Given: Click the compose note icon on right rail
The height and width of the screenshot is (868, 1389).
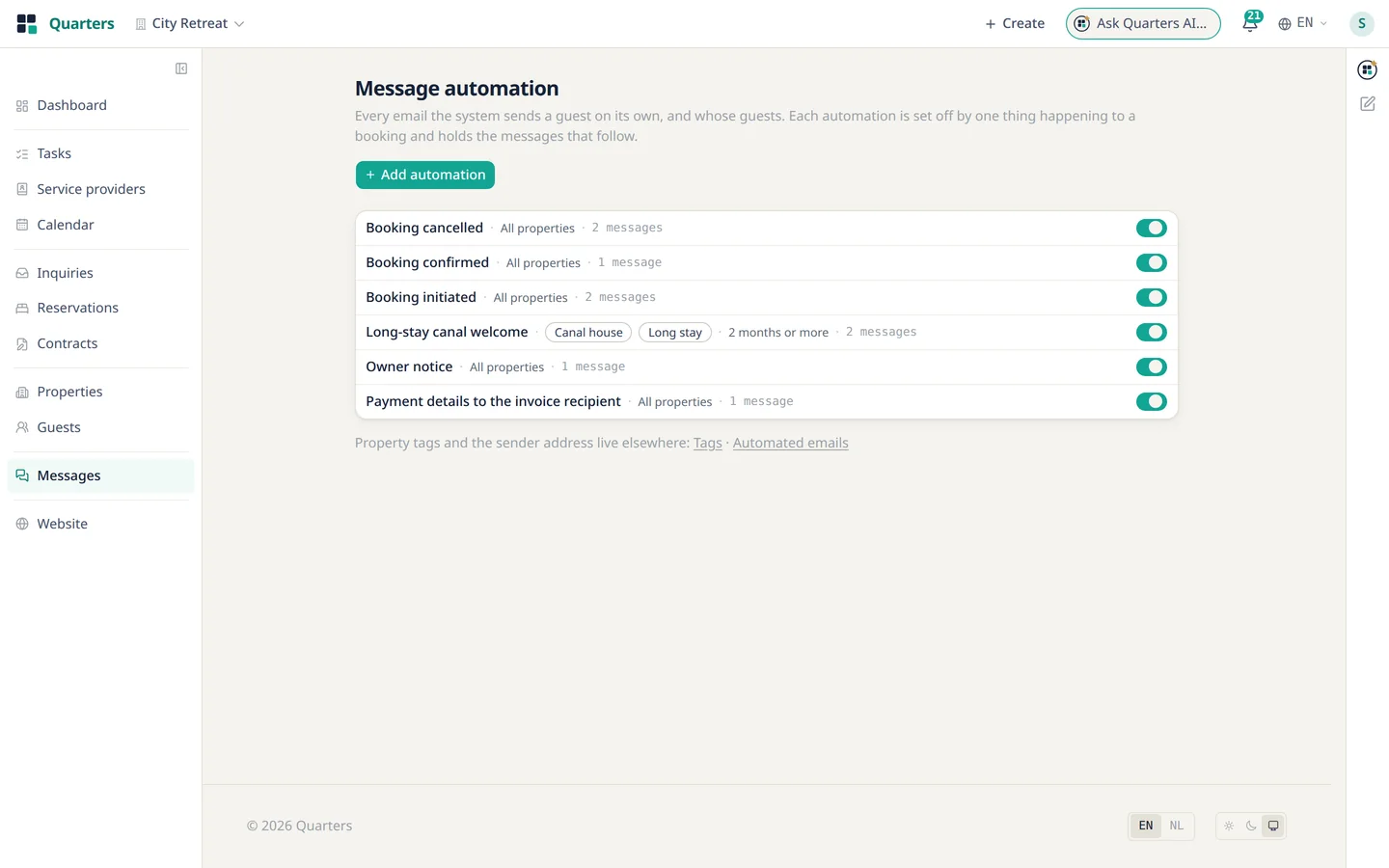Looking at the screenshot, I should pyautogui.click(x=1367, y=103).
